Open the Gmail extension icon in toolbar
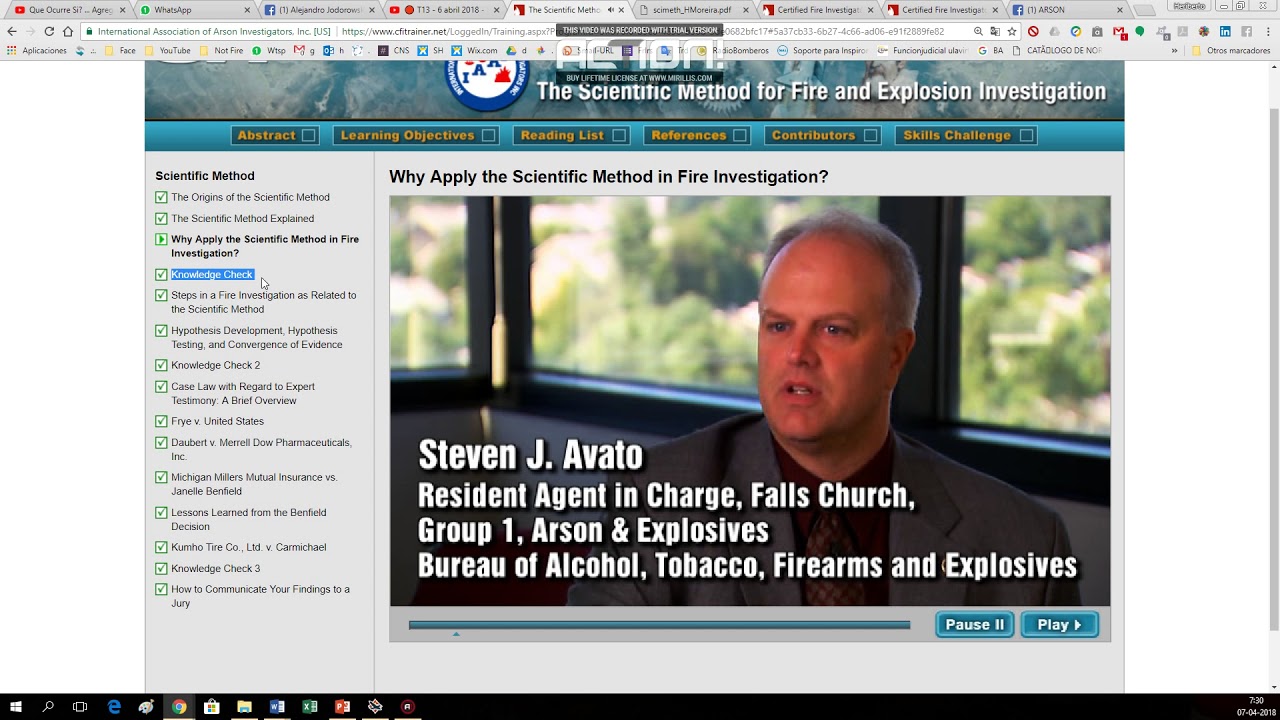Image resolution: width=1280 pixels, height=720 pixels. coord(1119,31)
